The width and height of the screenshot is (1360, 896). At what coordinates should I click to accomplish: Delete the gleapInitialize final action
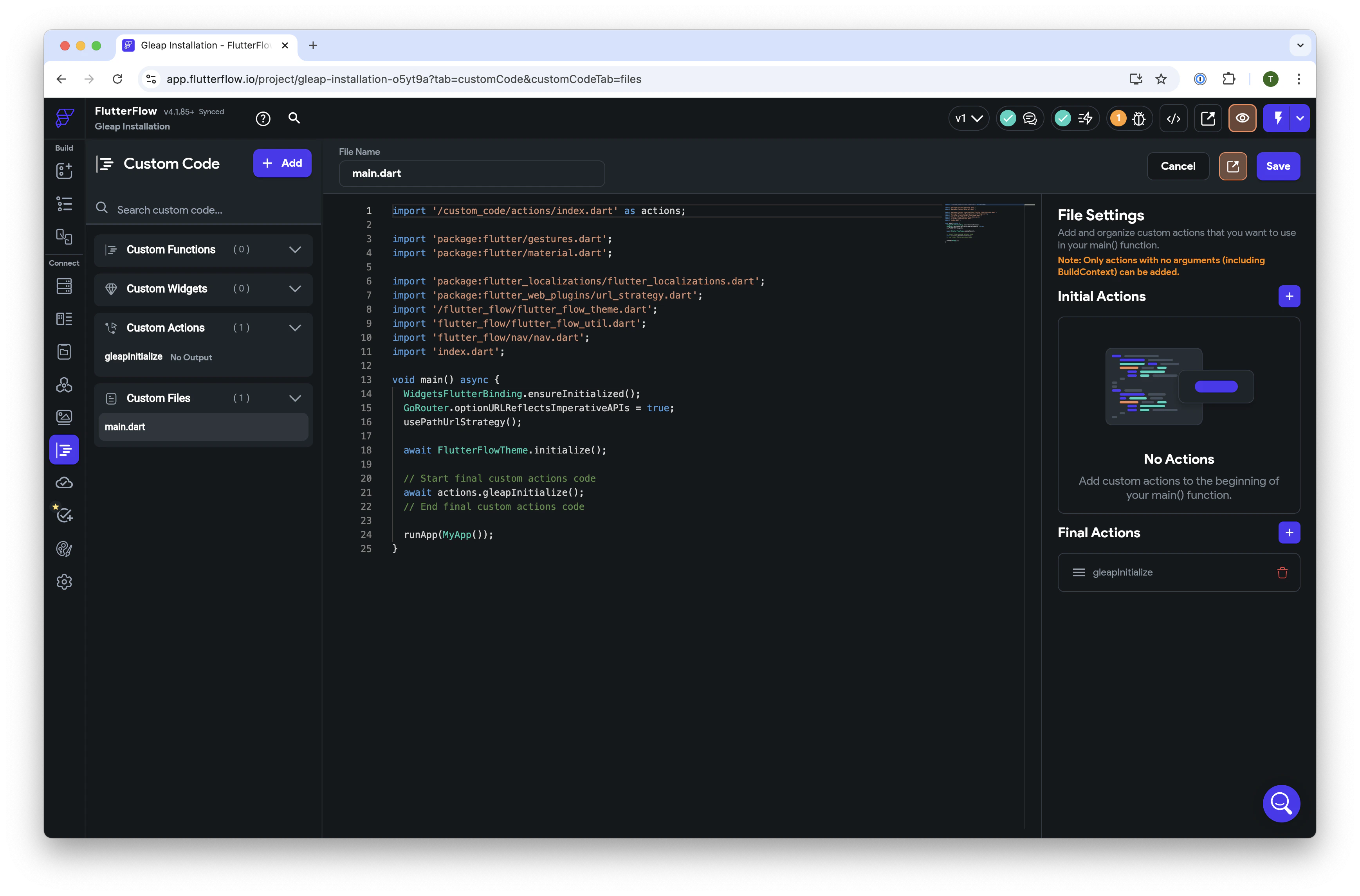tap(1282, 572)
